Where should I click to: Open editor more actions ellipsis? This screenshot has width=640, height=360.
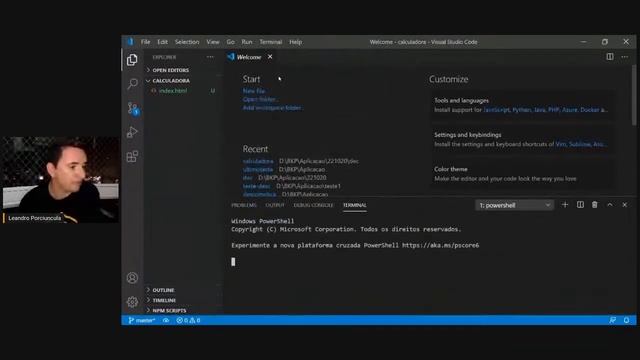(x=624, y=57)
